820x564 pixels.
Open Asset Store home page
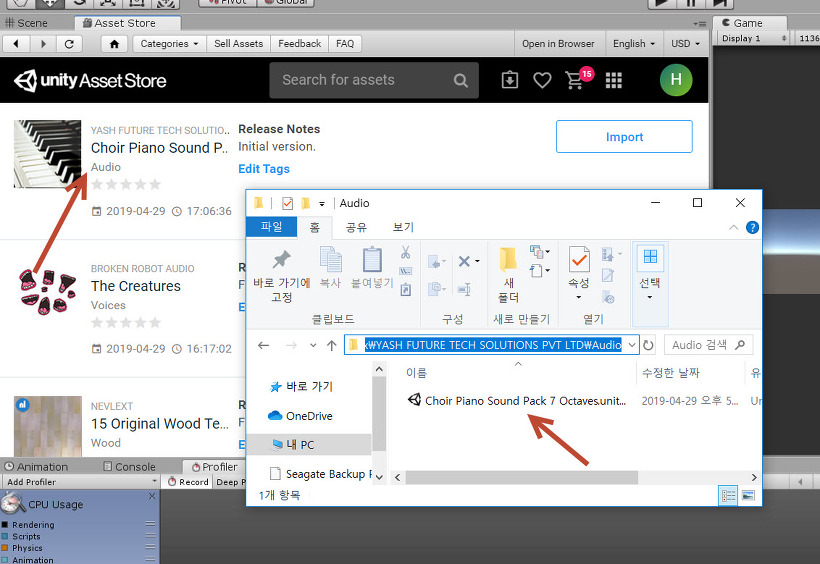point(115,44)
